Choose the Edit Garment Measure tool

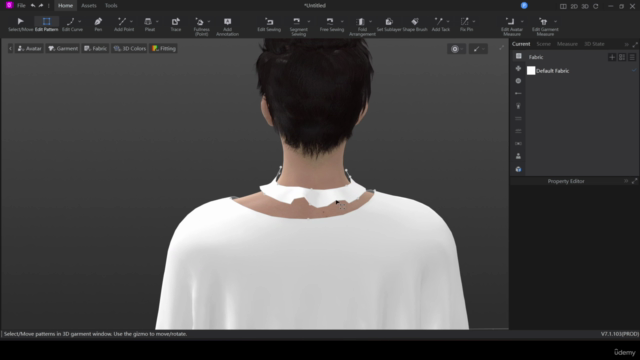[x=544, y=27]
